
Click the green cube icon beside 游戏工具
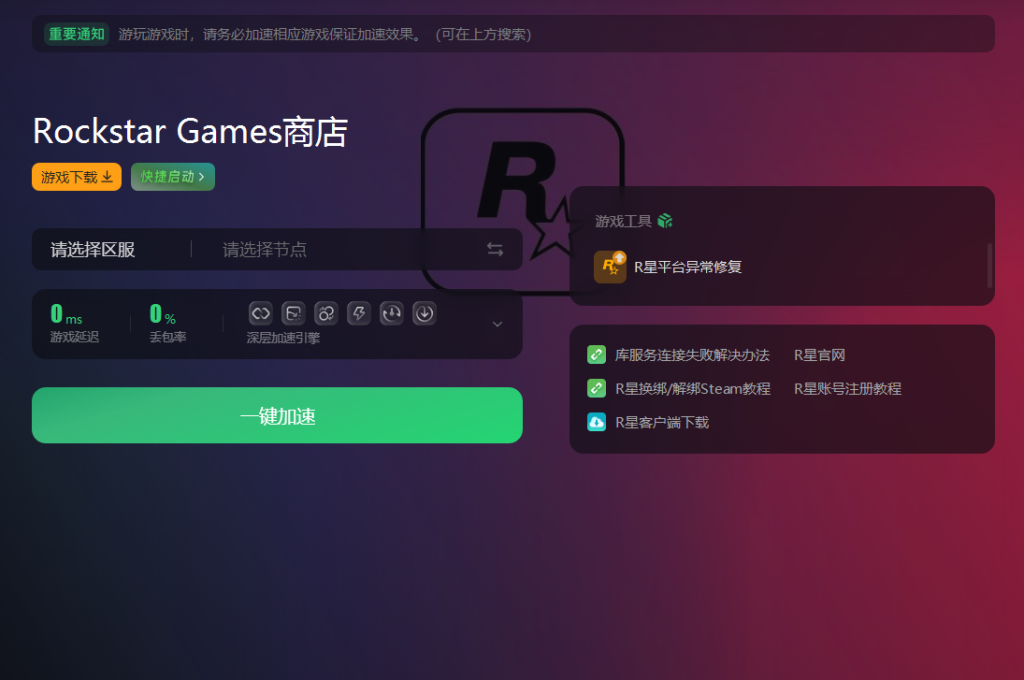tap(665, 221)
